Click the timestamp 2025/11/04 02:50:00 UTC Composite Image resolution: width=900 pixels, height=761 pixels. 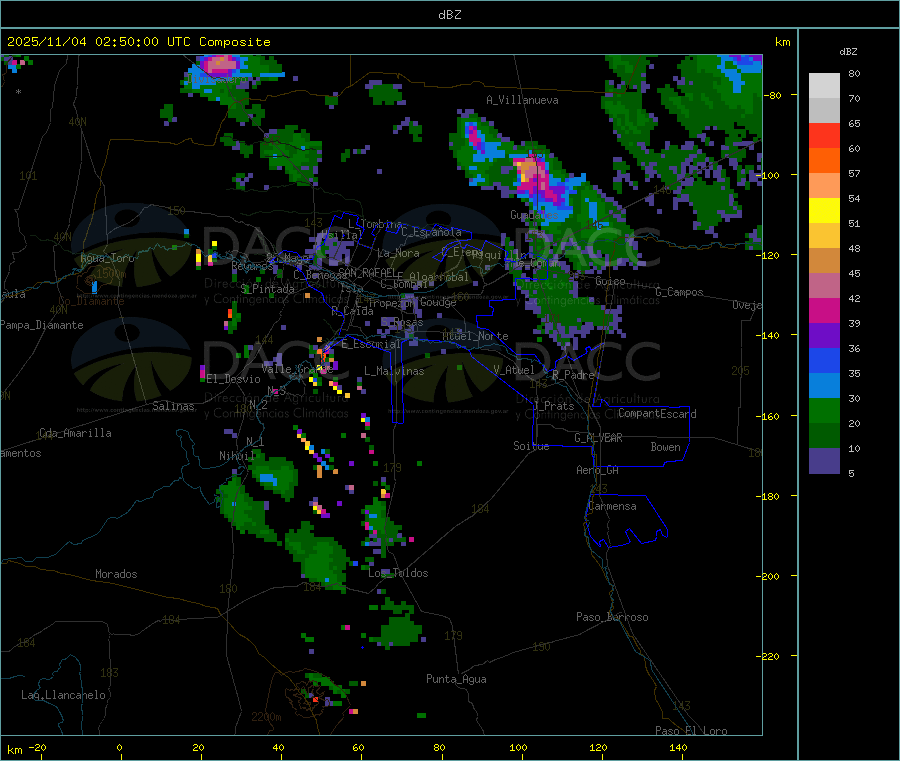[138, 42]
